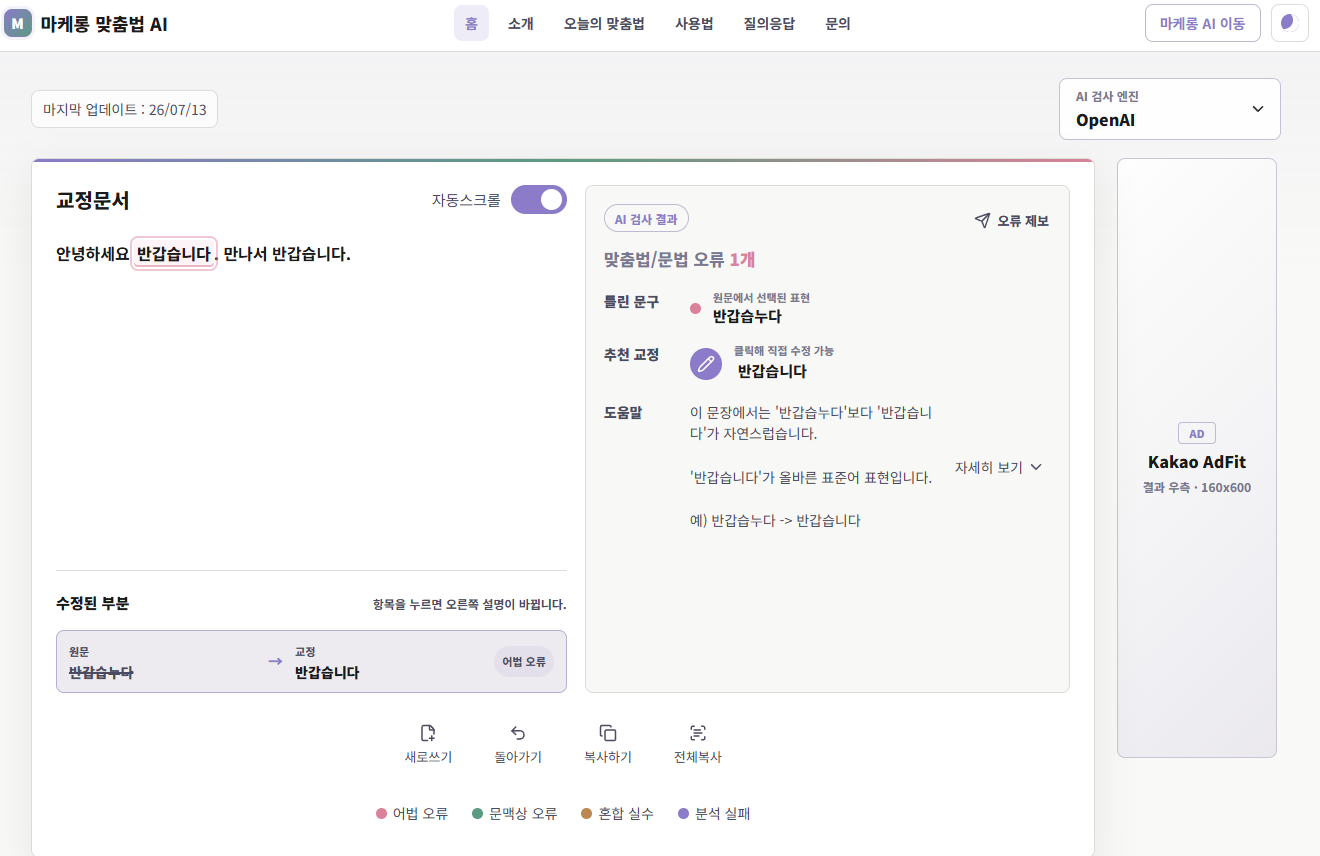Click the 수정된 부분 heading
The width and height of the screenshot is (1320, 856).
point(93,603)
